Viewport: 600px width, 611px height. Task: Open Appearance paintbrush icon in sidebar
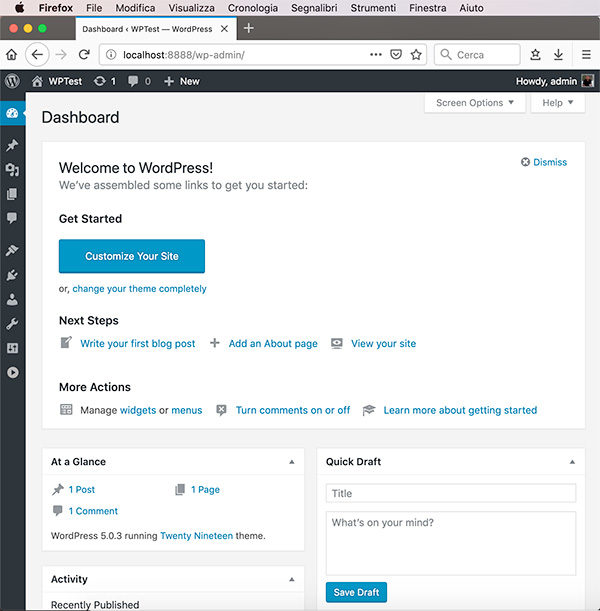pyautogui.click(x=12, y=250)
